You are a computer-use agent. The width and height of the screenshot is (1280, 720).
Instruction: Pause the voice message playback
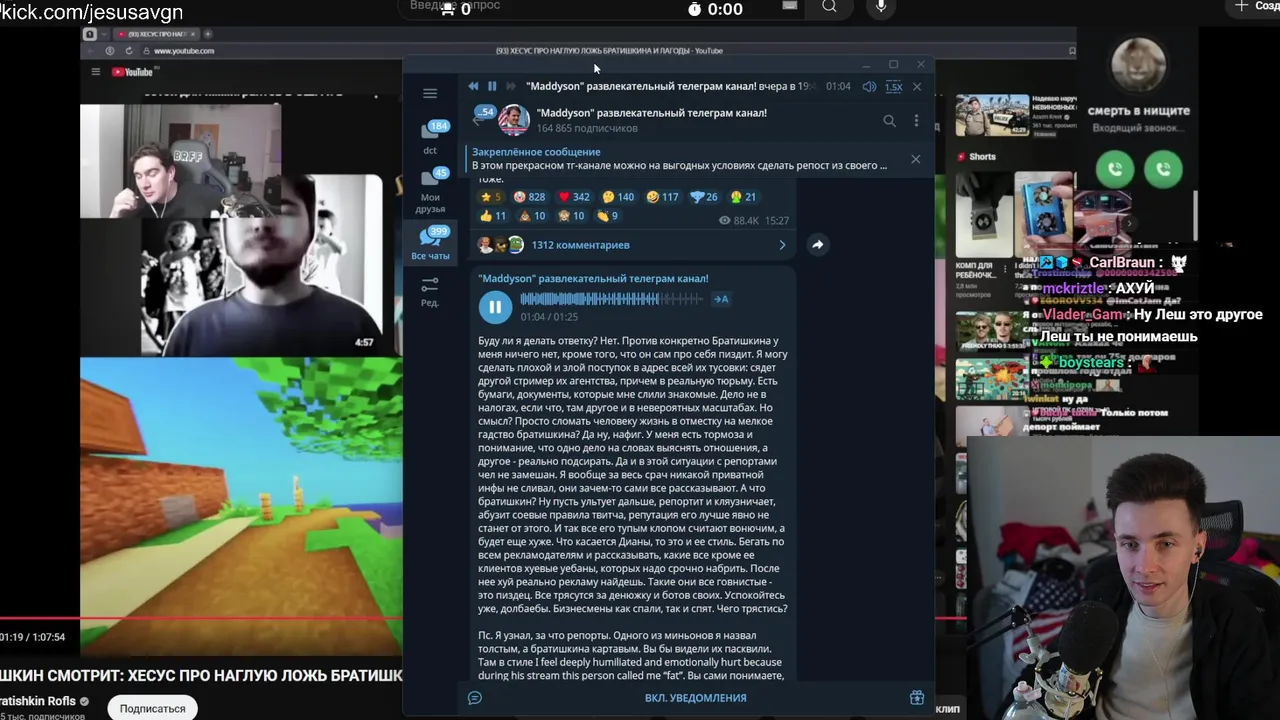[x=495, y=307]
